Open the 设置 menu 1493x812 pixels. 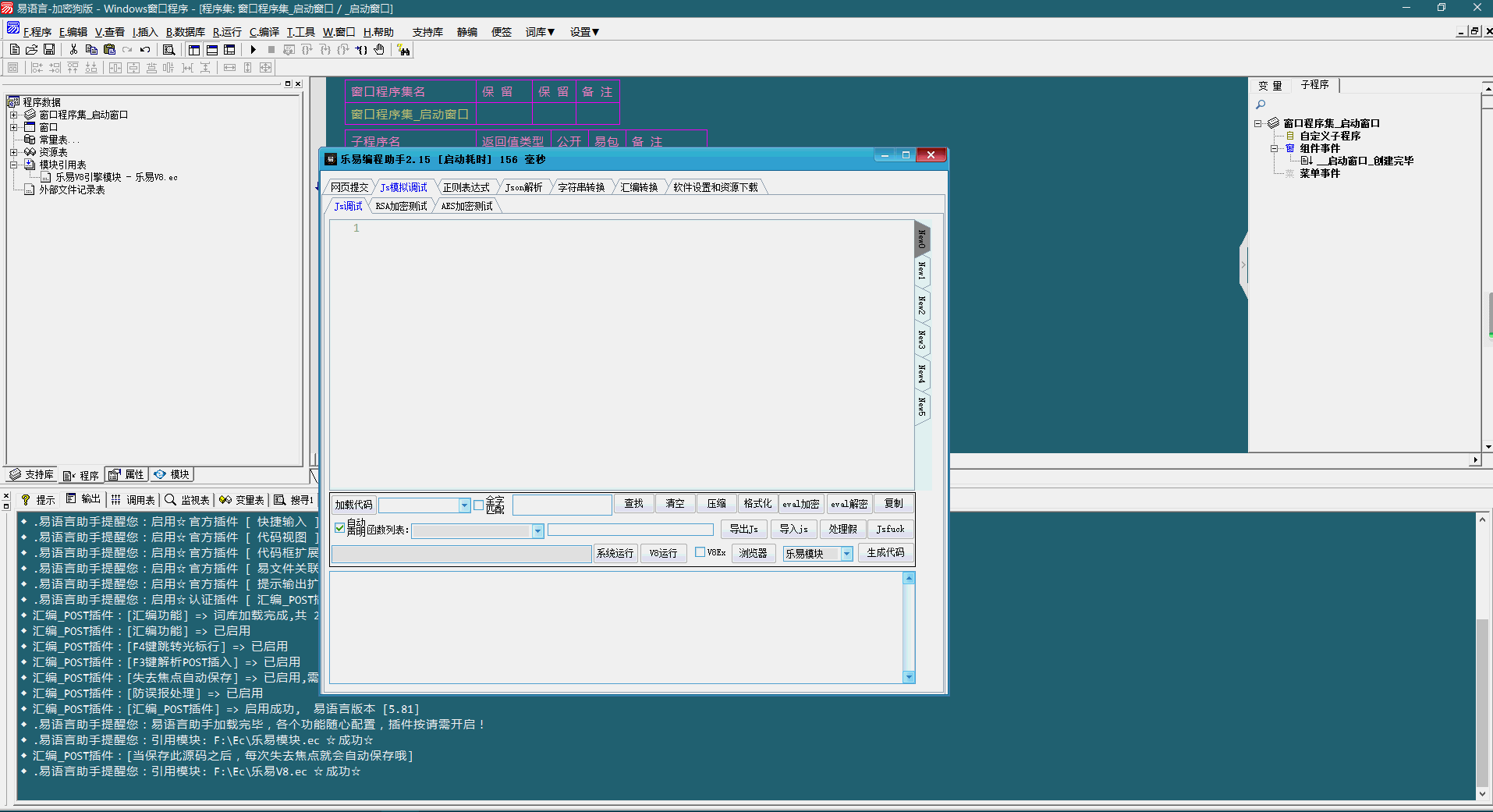point(584,32)
